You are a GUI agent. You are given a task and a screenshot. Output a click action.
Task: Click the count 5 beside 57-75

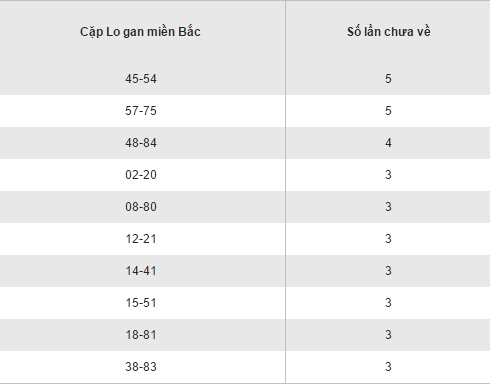[388, 111]
